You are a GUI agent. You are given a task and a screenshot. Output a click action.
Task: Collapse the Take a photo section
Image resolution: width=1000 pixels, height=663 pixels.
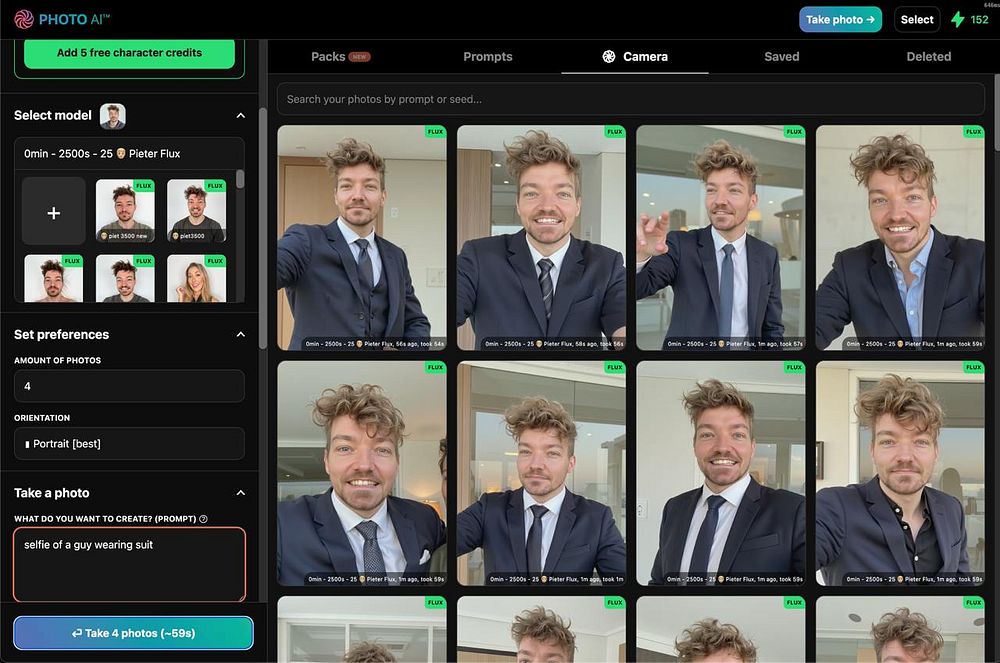(x=240, y=493)
